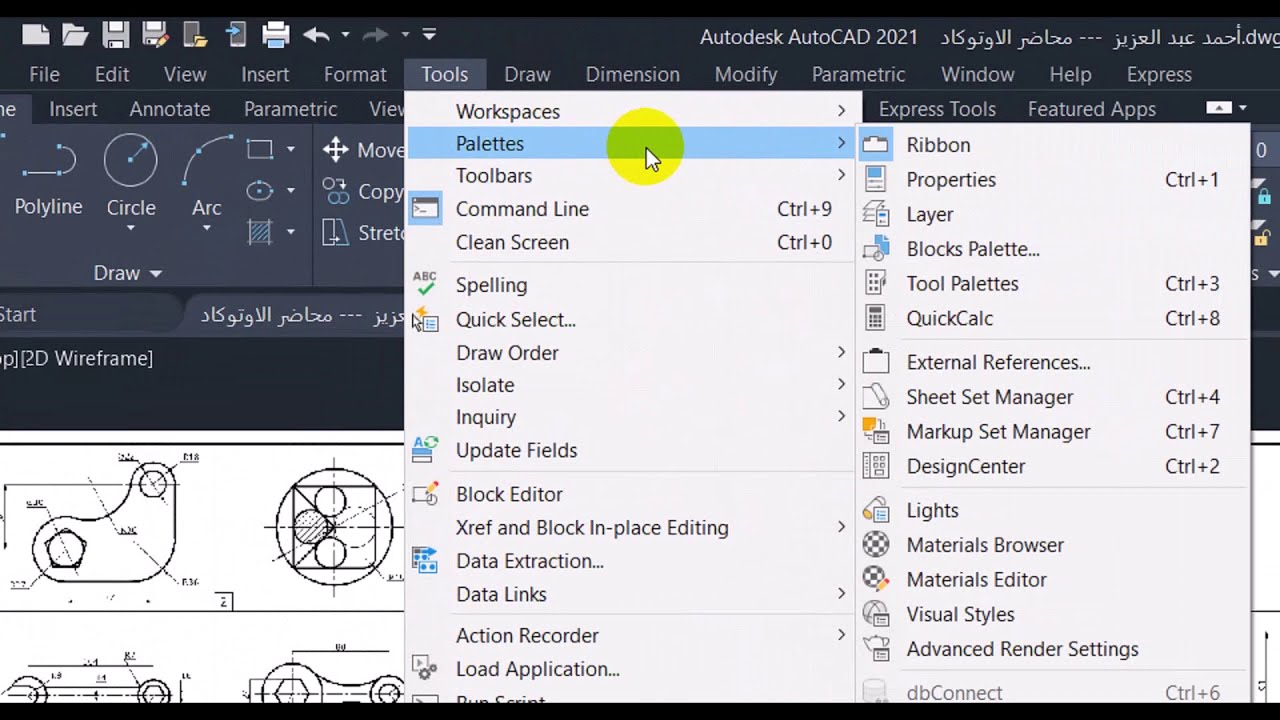
Task: Open Circle tool dropdown arrow
Action: [131, 229]
